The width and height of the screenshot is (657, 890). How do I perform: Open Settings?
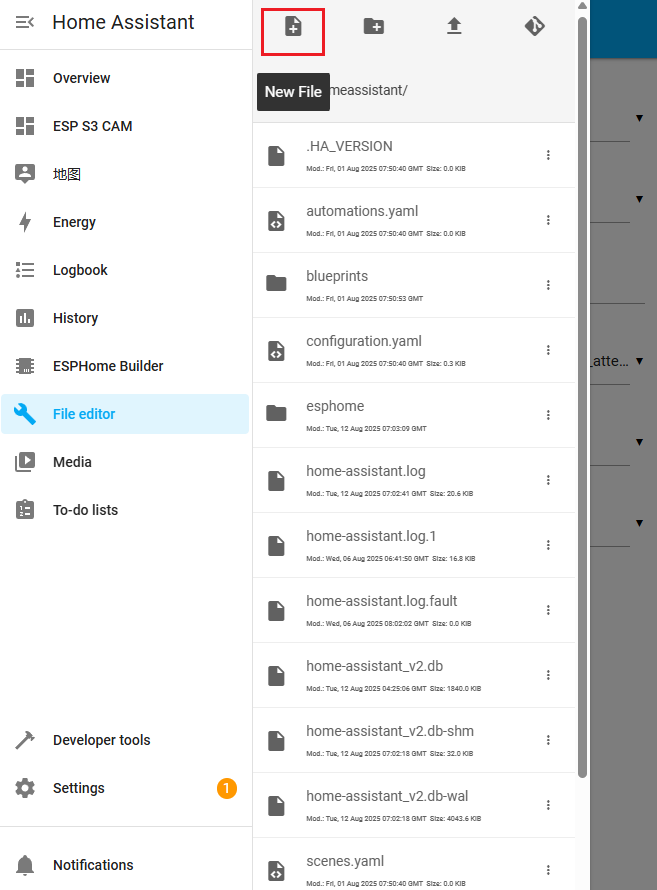[x=125, y=788]
